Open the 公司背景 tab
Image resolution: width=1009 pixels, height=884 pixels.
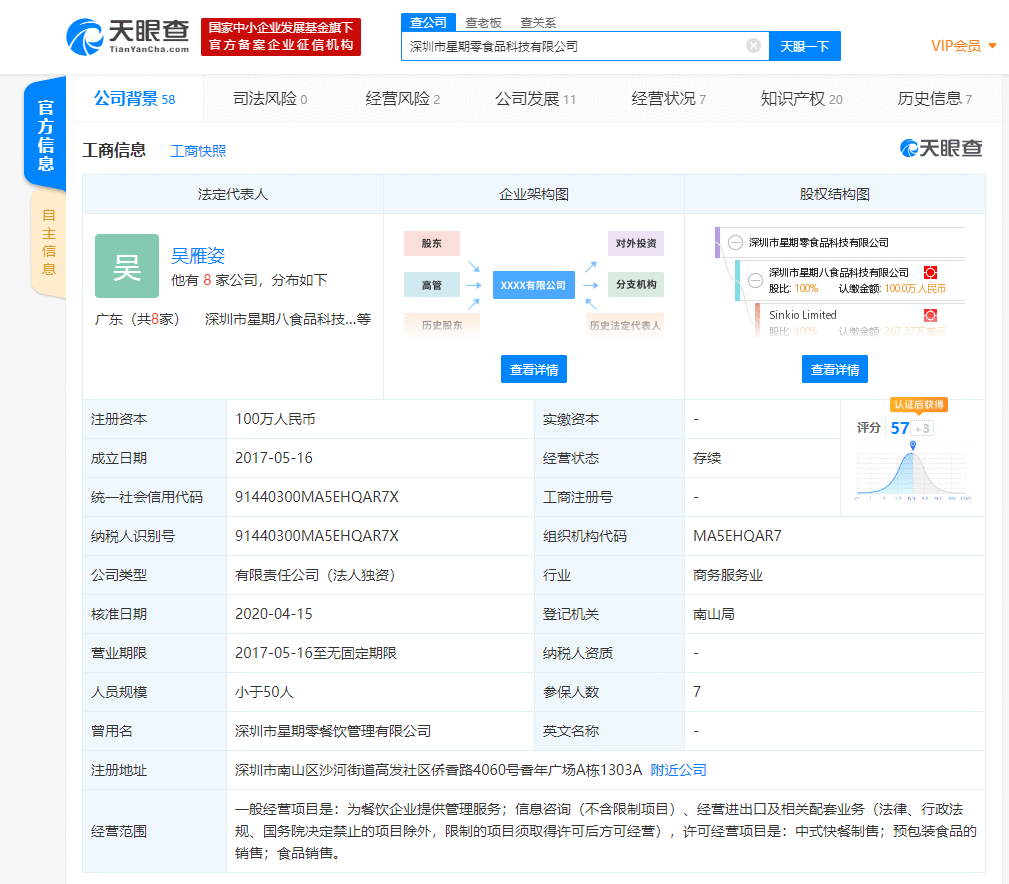[134, 98]
